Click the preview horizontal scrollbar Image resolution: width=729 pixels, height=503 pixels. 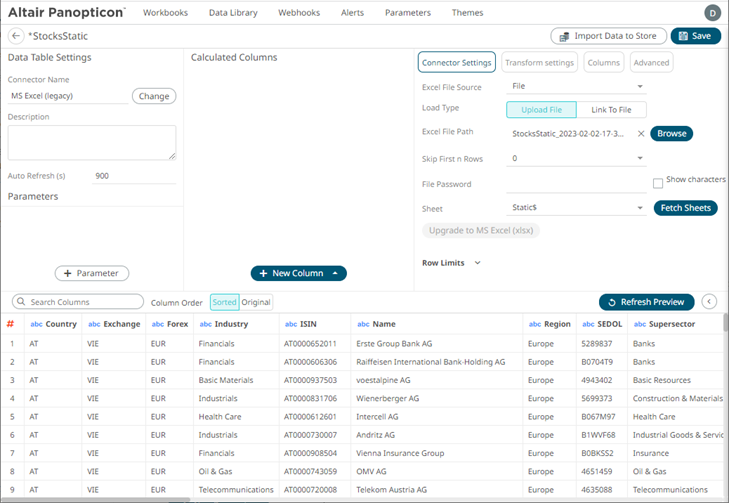point(95,500)
